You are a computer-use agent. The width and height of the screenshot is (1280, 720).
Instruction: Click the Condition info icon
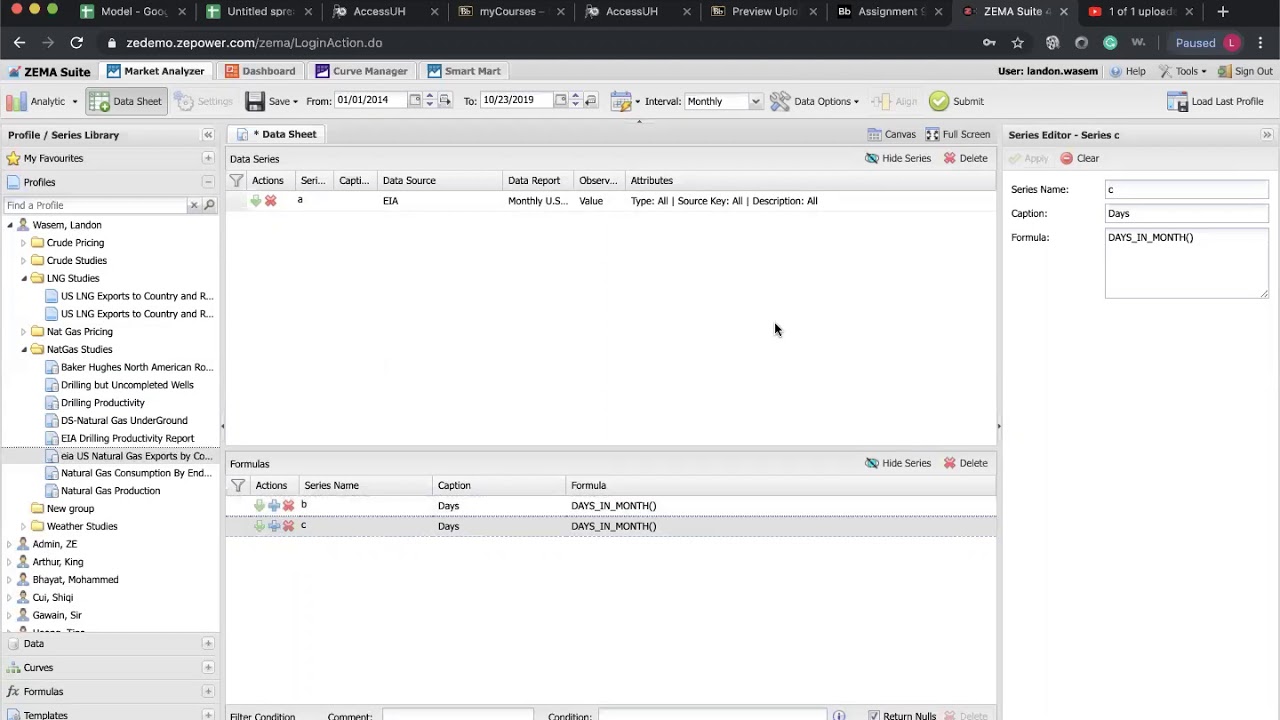point(839,716)
